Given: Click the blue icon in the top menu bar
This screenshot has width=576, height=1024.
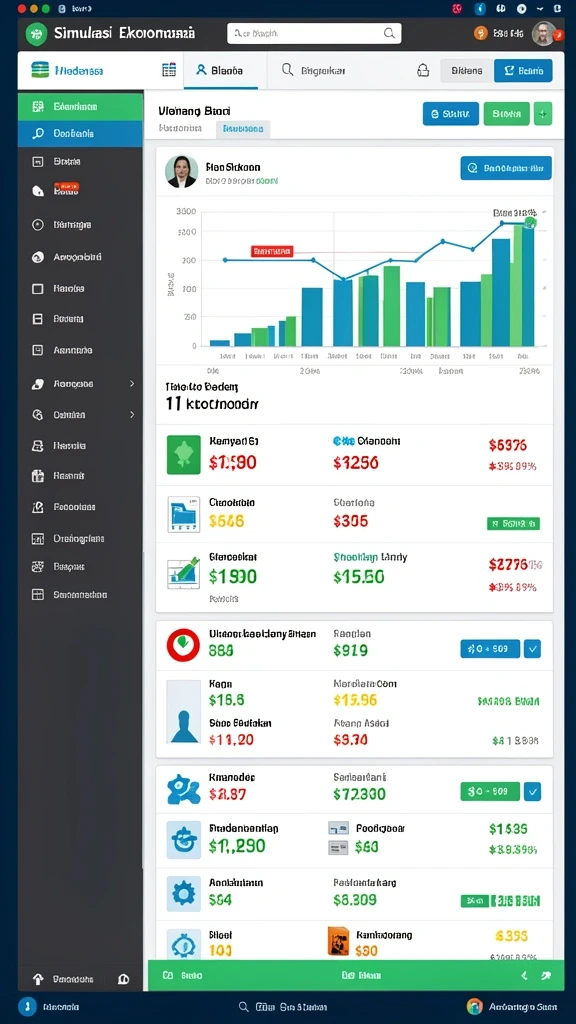Looking at the screenshot, I should 479,8.
